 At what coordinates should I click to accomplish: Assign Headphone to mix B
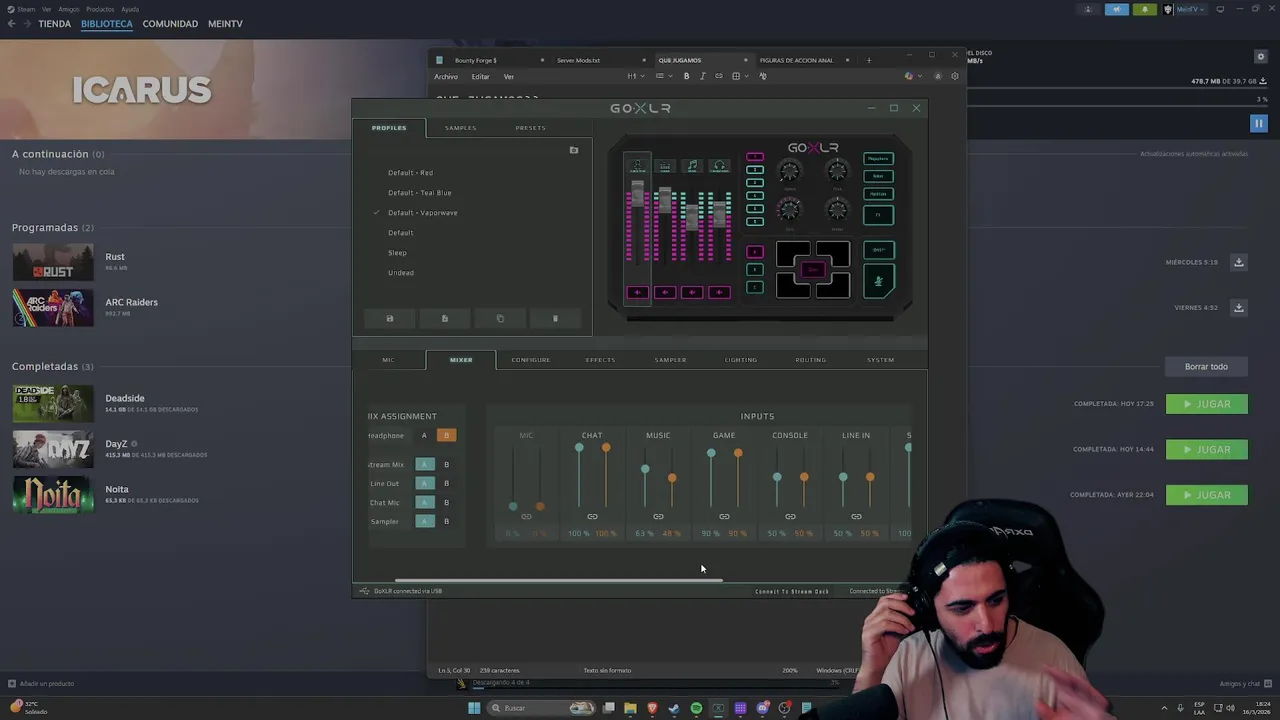[x=446, y=435]
